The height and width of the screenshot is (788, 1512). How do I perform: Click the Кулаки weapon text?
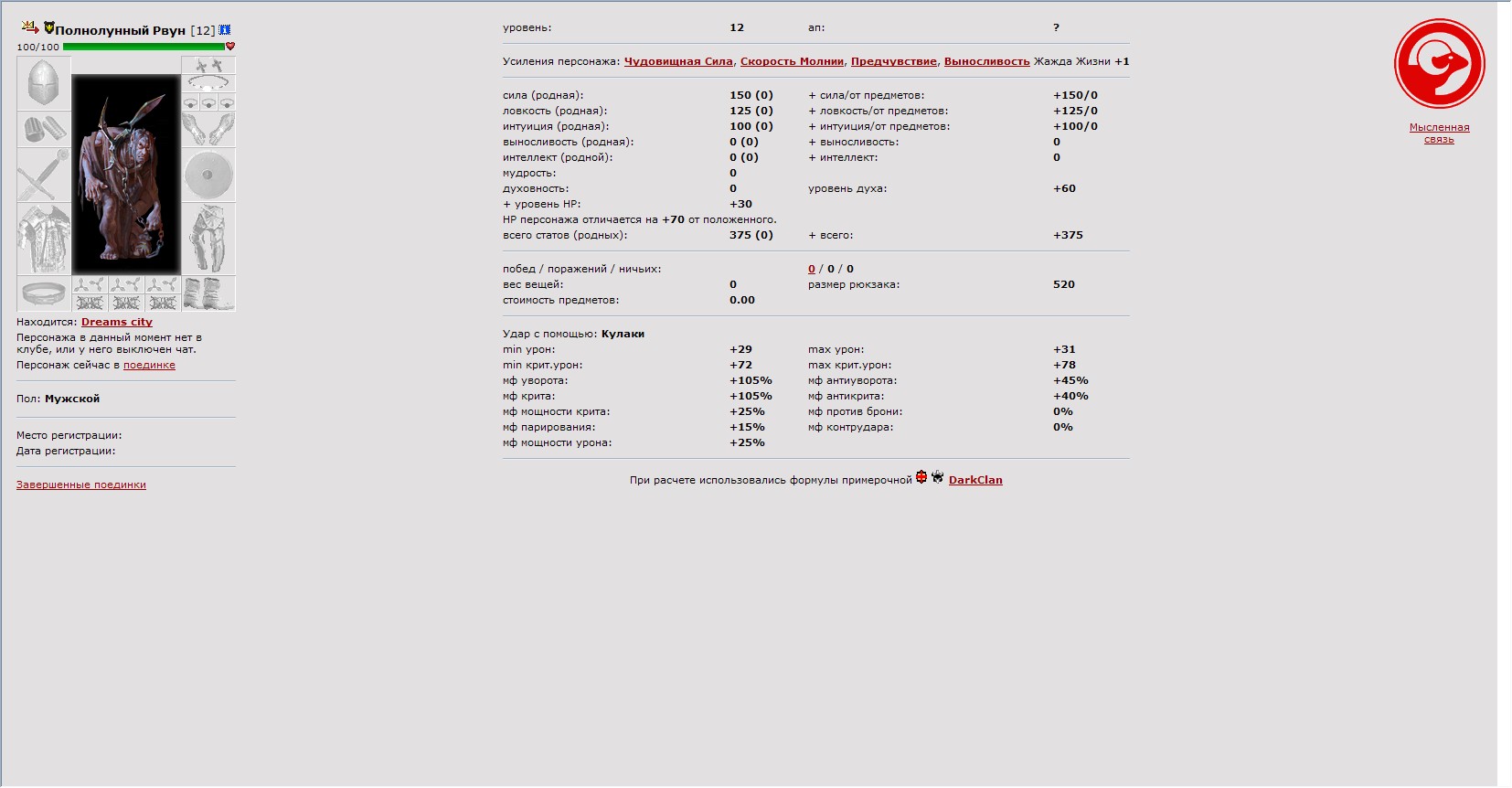pyautogui.click(x=623, y=334)
